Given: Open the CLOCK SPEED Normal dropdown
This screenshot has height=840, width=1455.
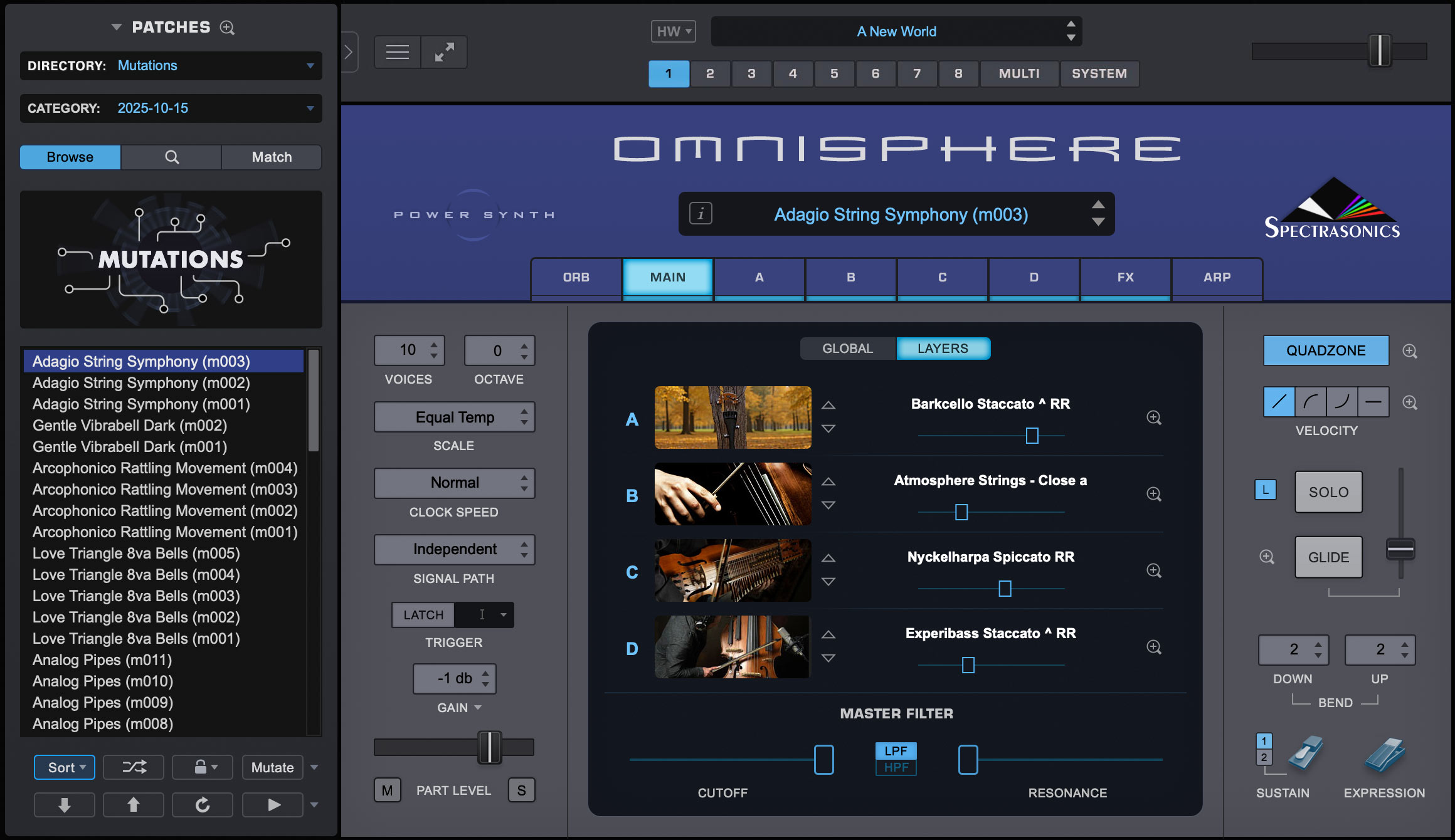Looking at the screenshot, I should tap(454, 483).
